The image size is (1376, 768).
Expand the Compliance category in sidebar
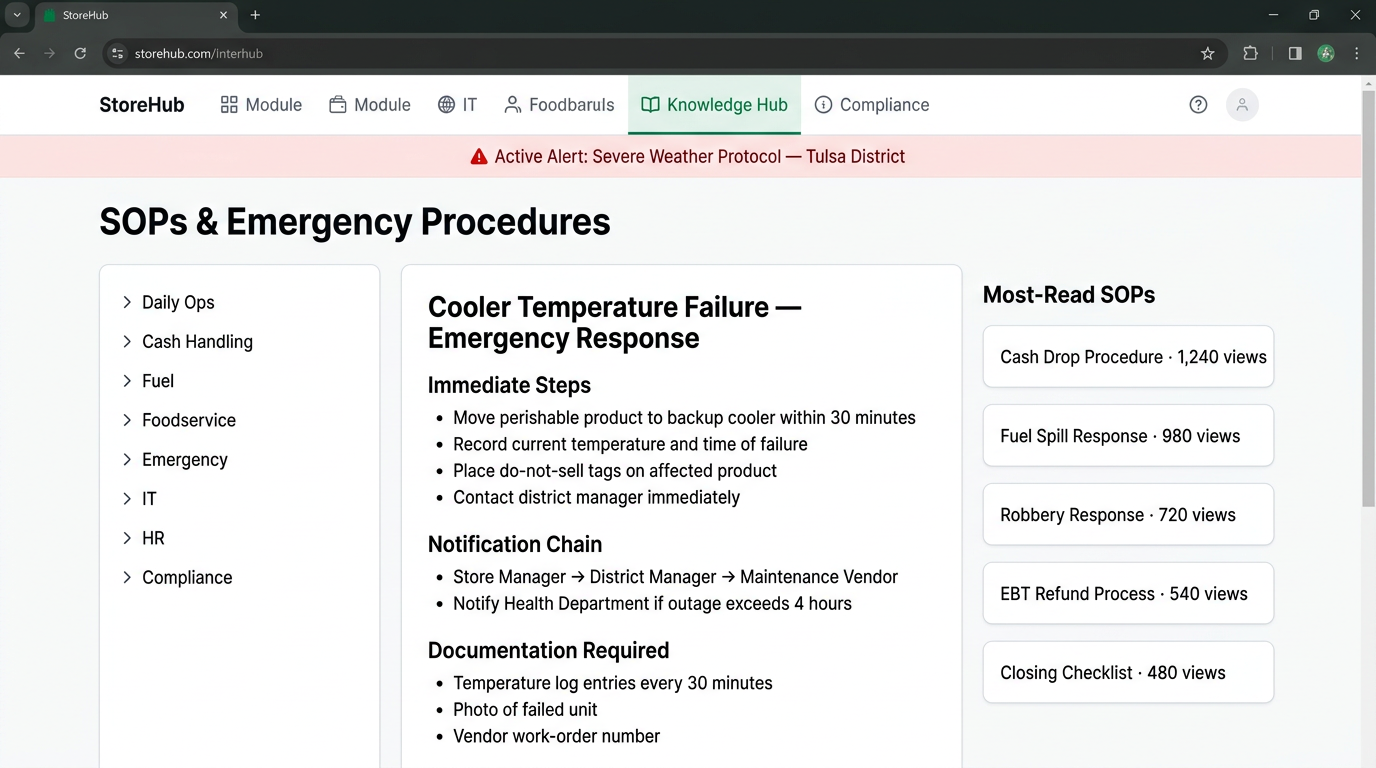(x=177, y=578)
